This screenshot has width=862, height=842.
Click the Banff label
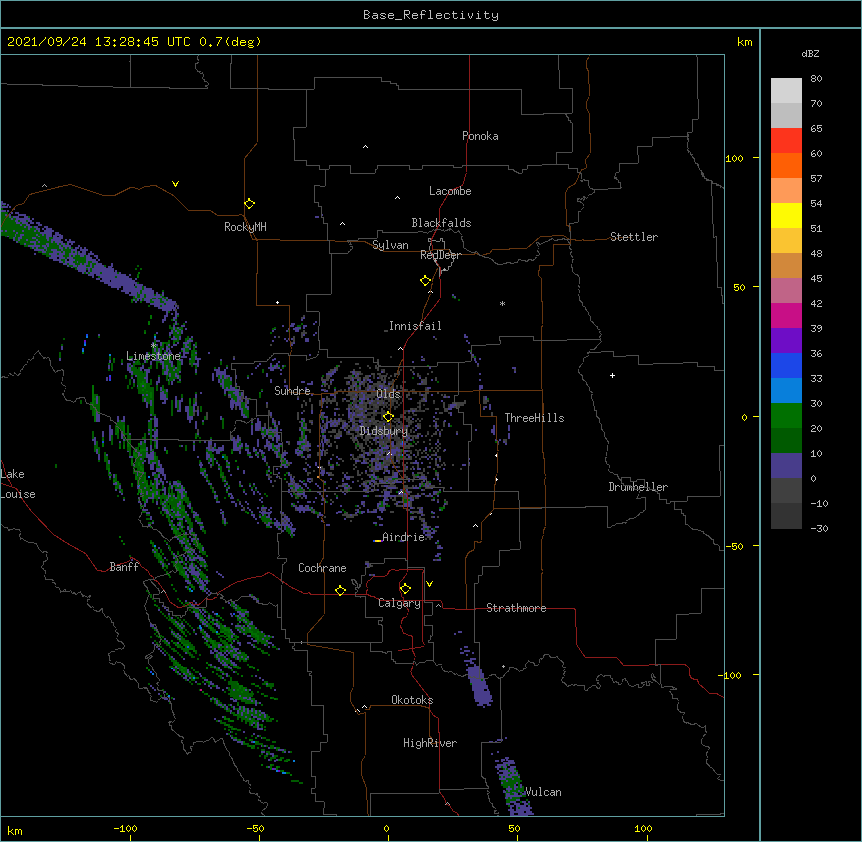pyautogui.click(x=124, y=567)
